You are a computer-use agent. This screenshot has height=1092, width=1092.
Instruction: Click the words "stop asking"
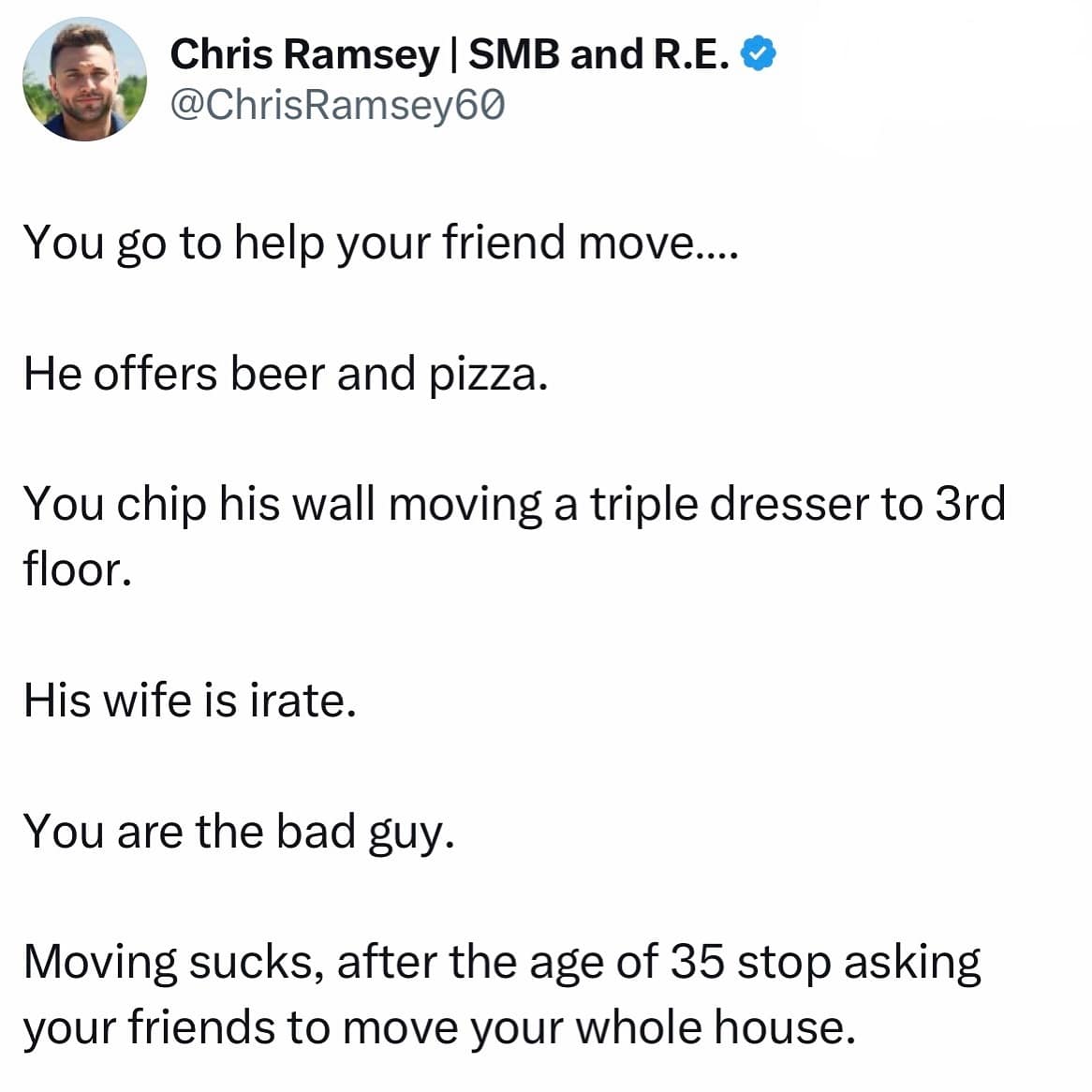pyautogui.click(x=859, y=964)
